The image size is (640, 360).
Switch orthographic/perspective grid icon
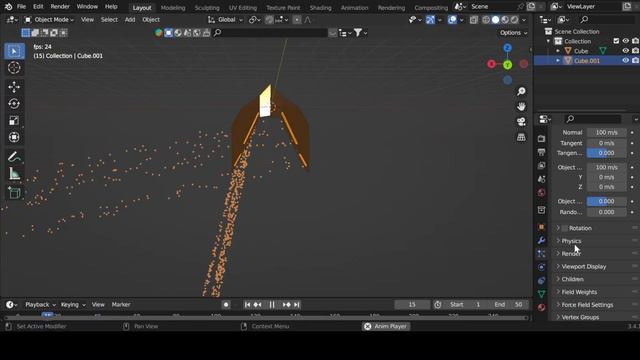click(x=521, y=137)
